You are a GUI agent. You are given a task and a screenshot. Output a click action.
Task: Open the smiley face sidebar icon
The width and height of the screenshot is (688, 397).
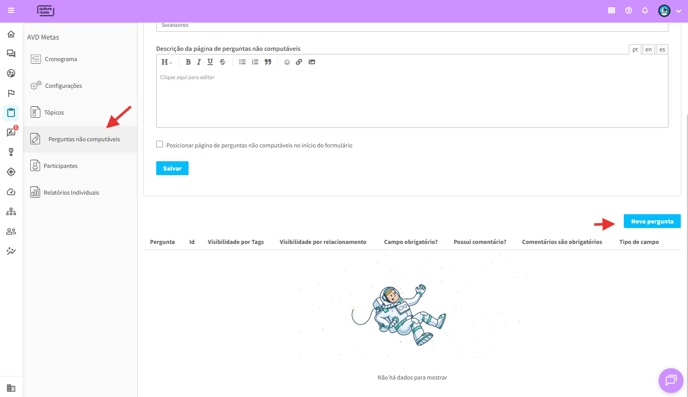[x=11, y=73]
